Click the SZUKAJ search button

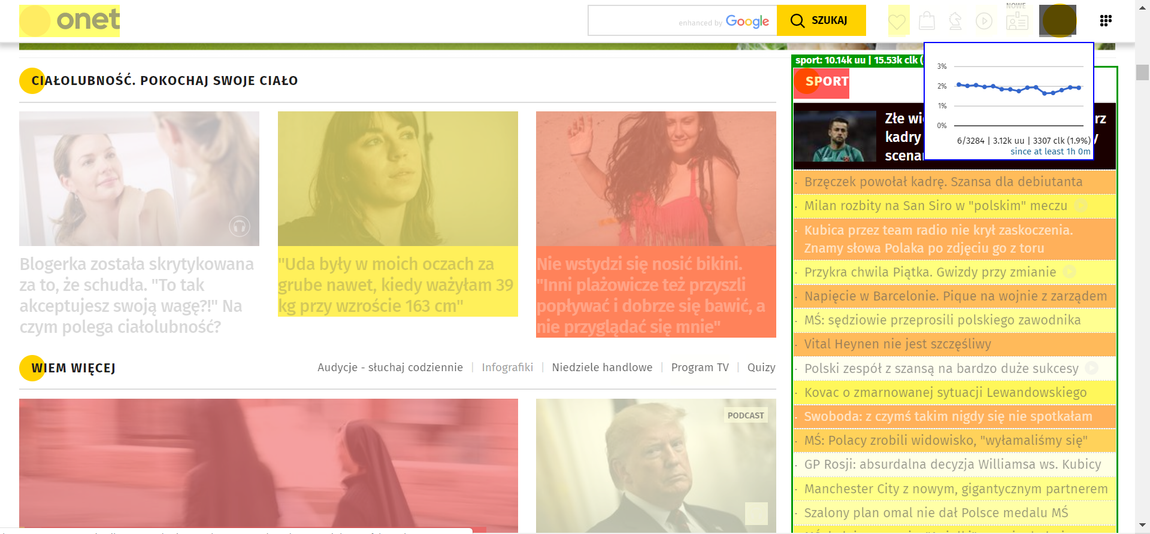(x=821, y=21)
